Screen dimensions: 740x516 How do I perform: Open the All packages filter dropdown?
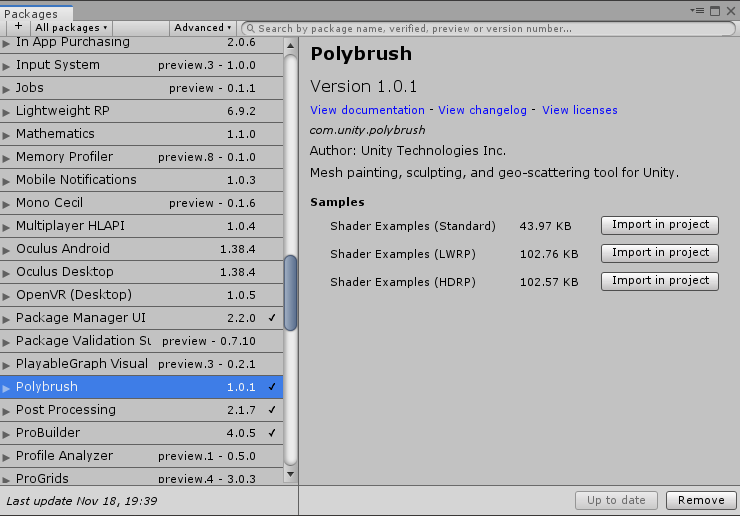coord(72,28)
